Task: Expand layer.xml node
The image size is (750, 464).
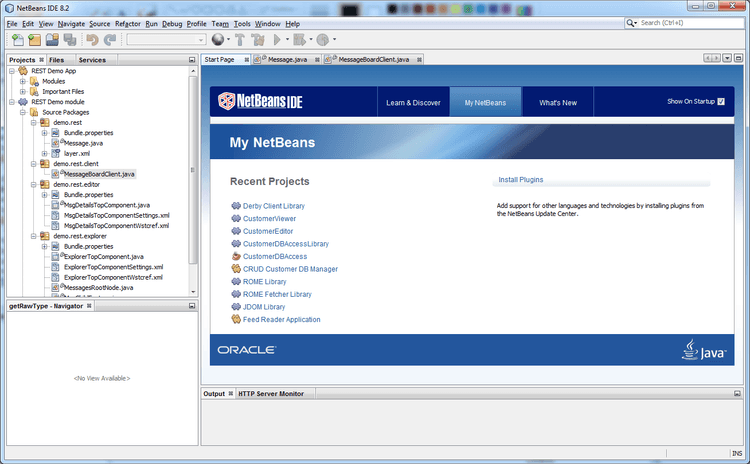Action: point(44,154)
